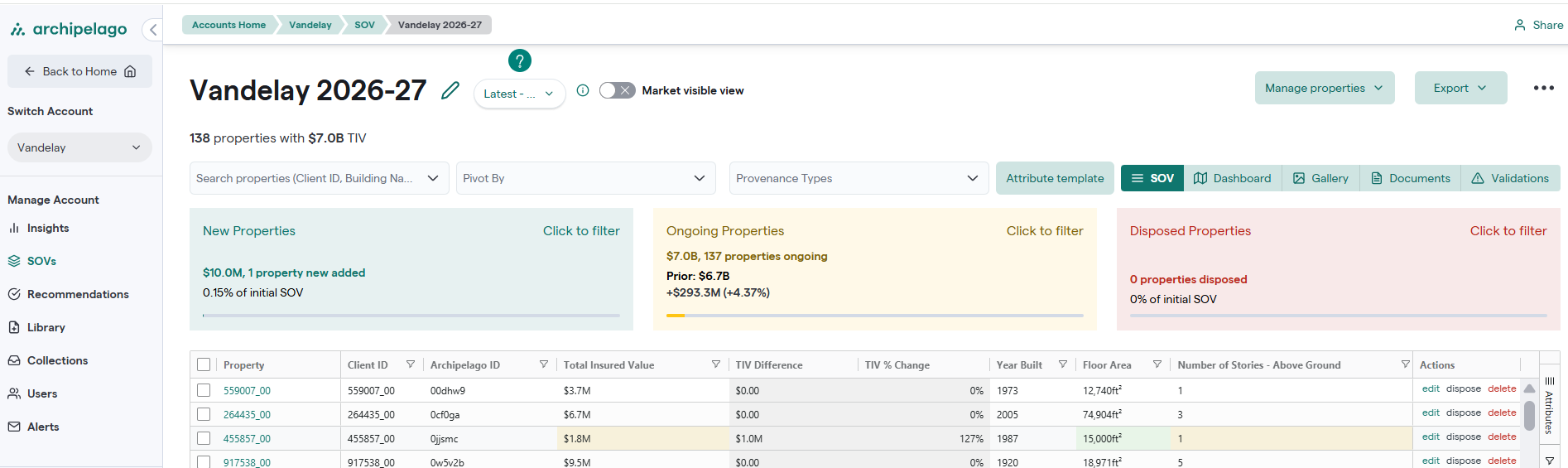
Task: Open property link 559007_00
Action: (247, 390)
